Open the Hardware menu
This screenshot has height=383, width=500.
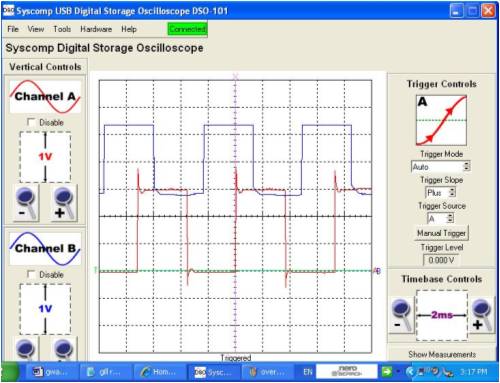pos(96,29)
